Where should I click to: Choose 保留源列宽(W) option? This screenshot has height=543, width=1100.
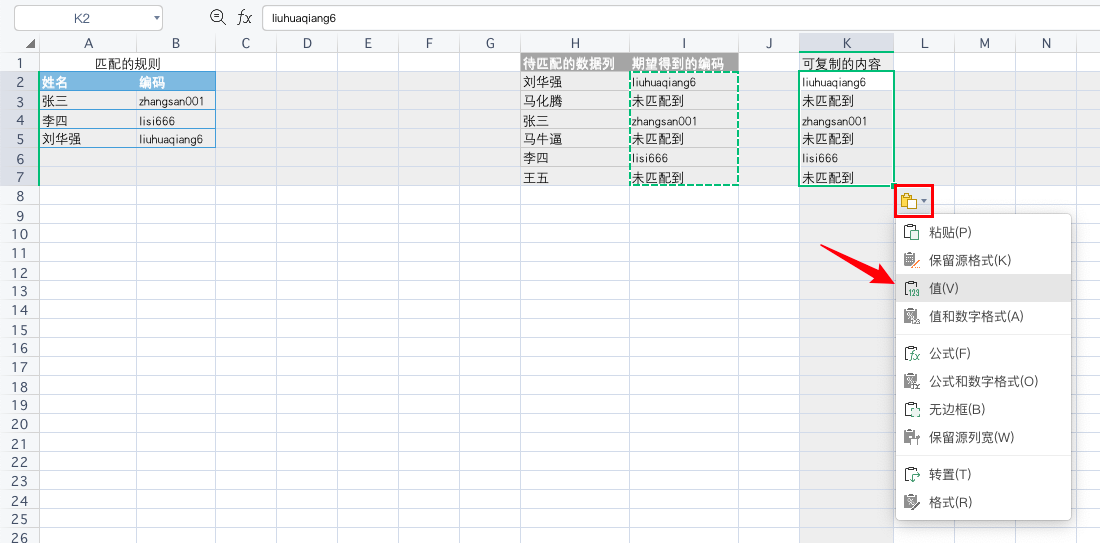click(x=971, y=437)
